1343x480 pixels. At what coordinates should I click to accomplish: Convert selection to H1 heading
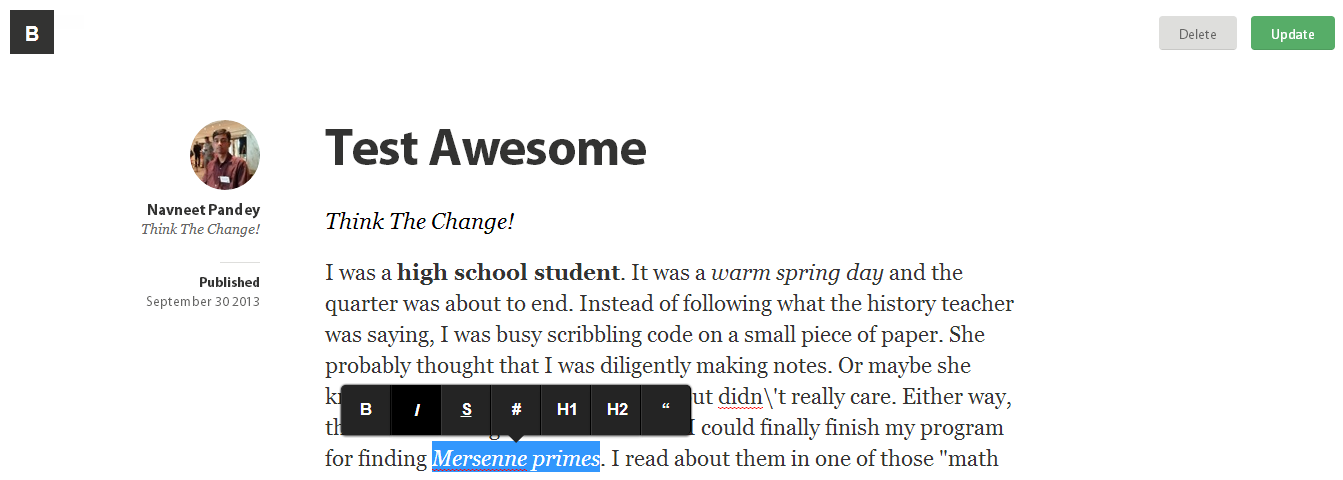(566, 410)
